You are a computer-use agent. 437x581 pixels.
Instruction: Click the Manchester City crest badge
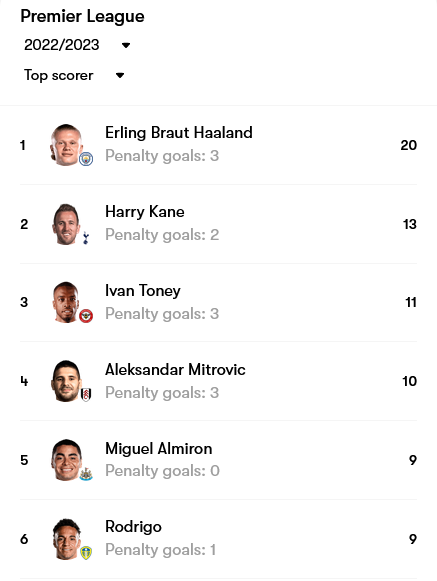(x=86, y=159)
